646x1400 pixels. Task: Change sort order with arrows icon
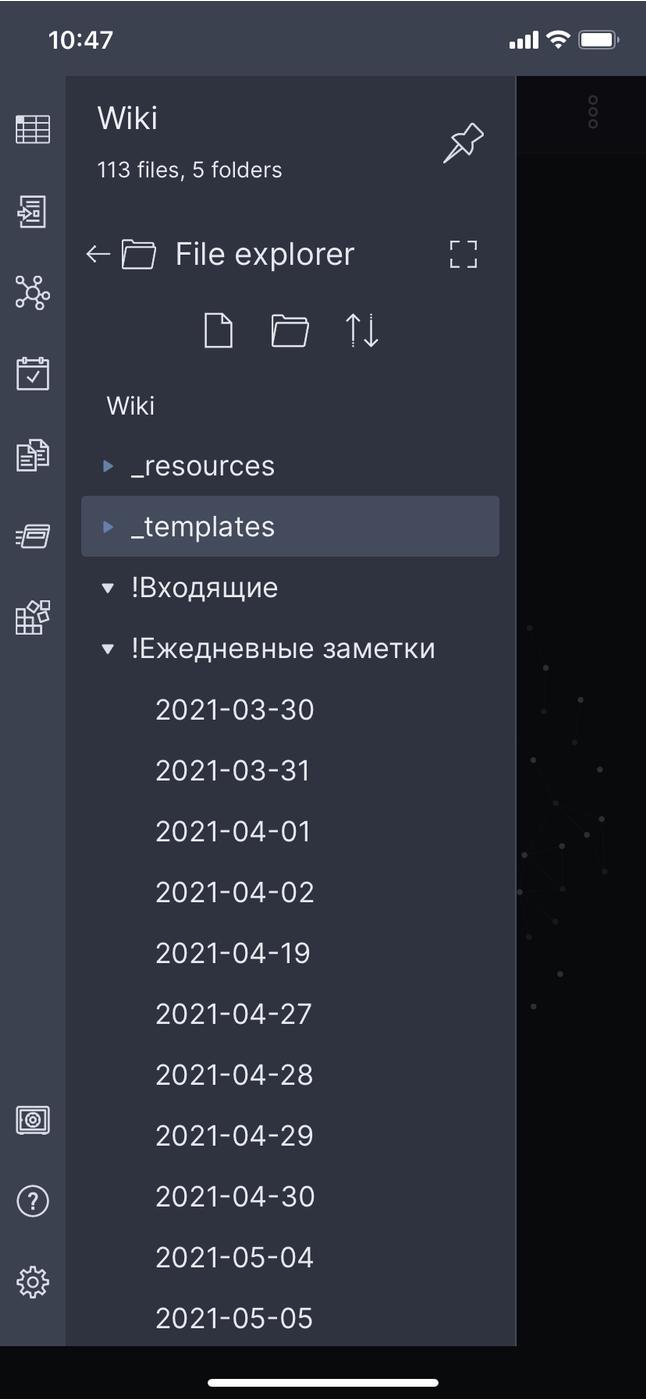362,330
